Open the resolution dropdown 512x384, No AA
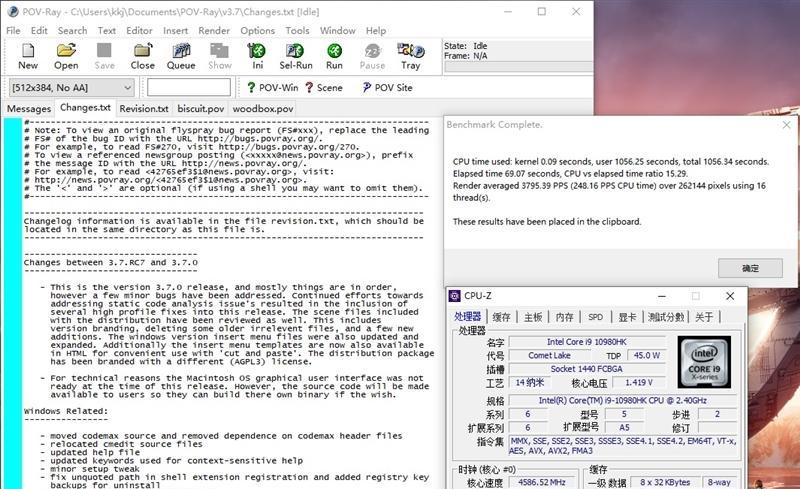The width and height of the screenshot is (800, 489). coord(72,88)
